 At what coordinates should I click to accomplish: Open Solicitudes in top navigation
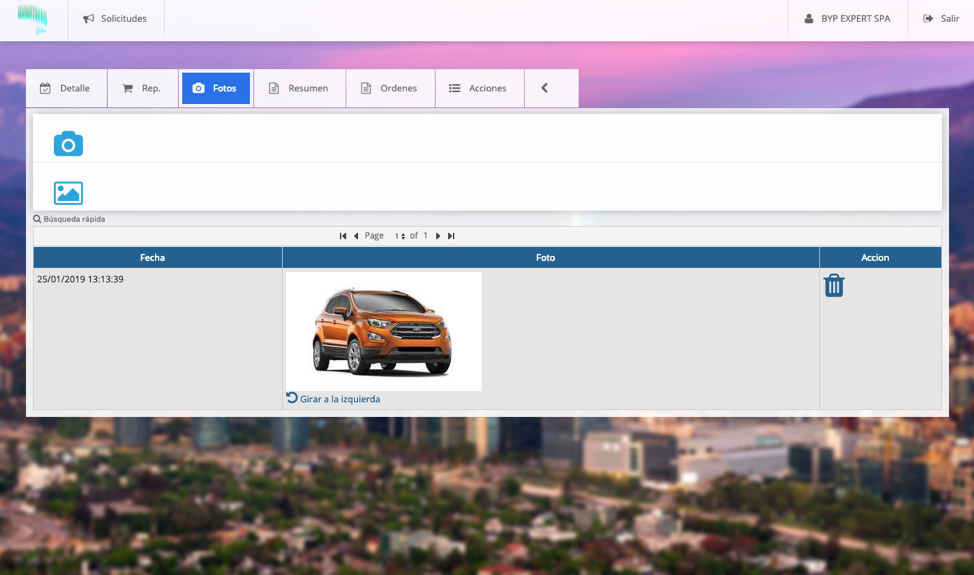pos(115,19)
